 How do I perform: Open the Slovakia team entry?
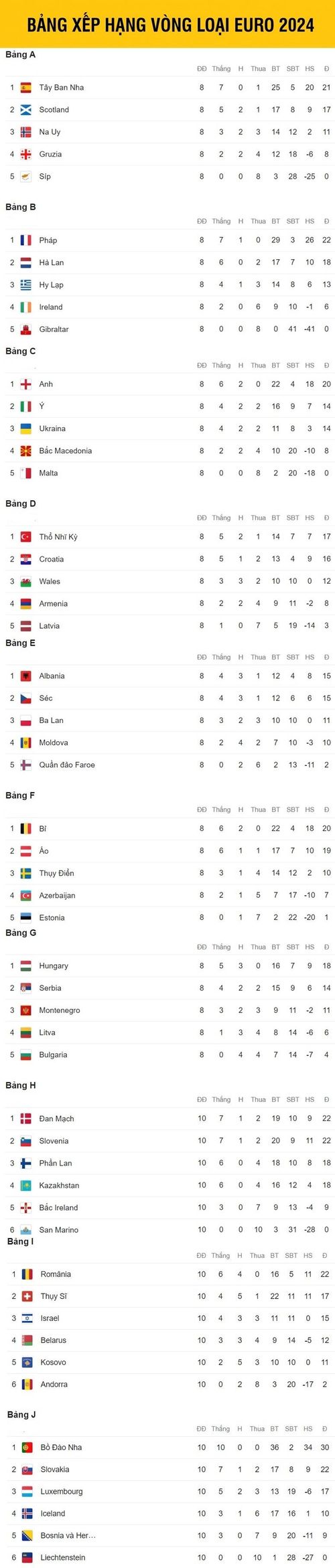click(55, 1470)
